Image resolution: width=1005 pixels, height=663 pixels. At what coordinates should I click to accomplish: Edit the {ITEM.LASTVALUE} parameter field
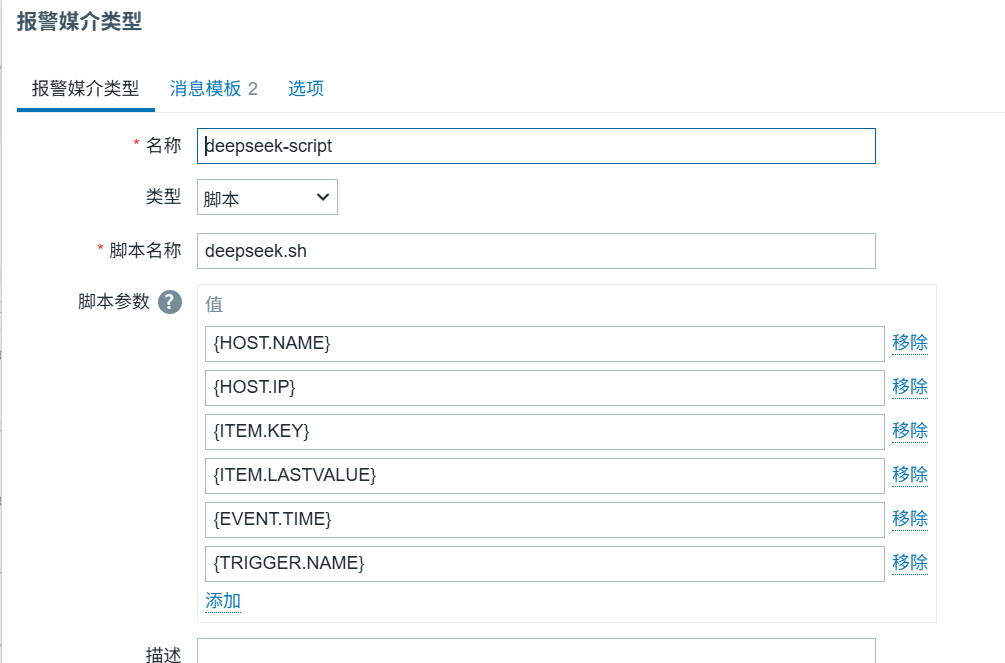click(544, 476)
